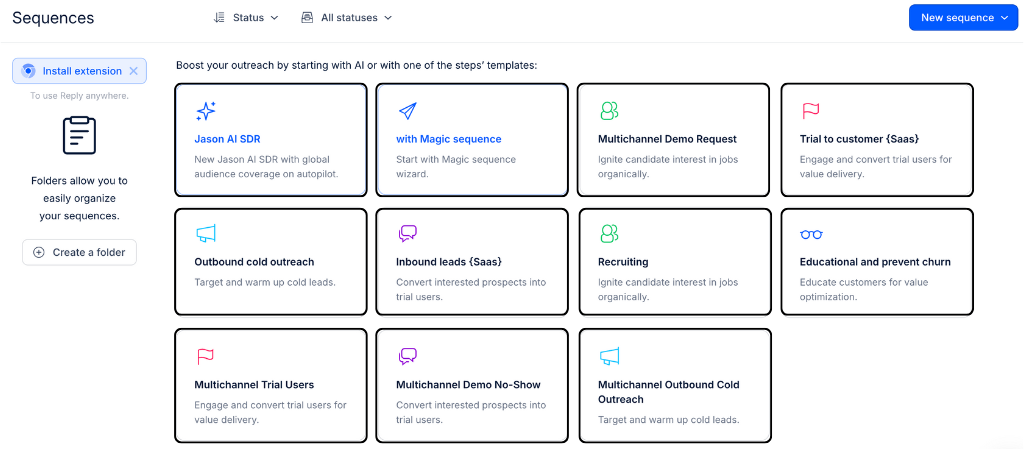Select the Multichannel Demo No-Show template title

pos(468,384)
